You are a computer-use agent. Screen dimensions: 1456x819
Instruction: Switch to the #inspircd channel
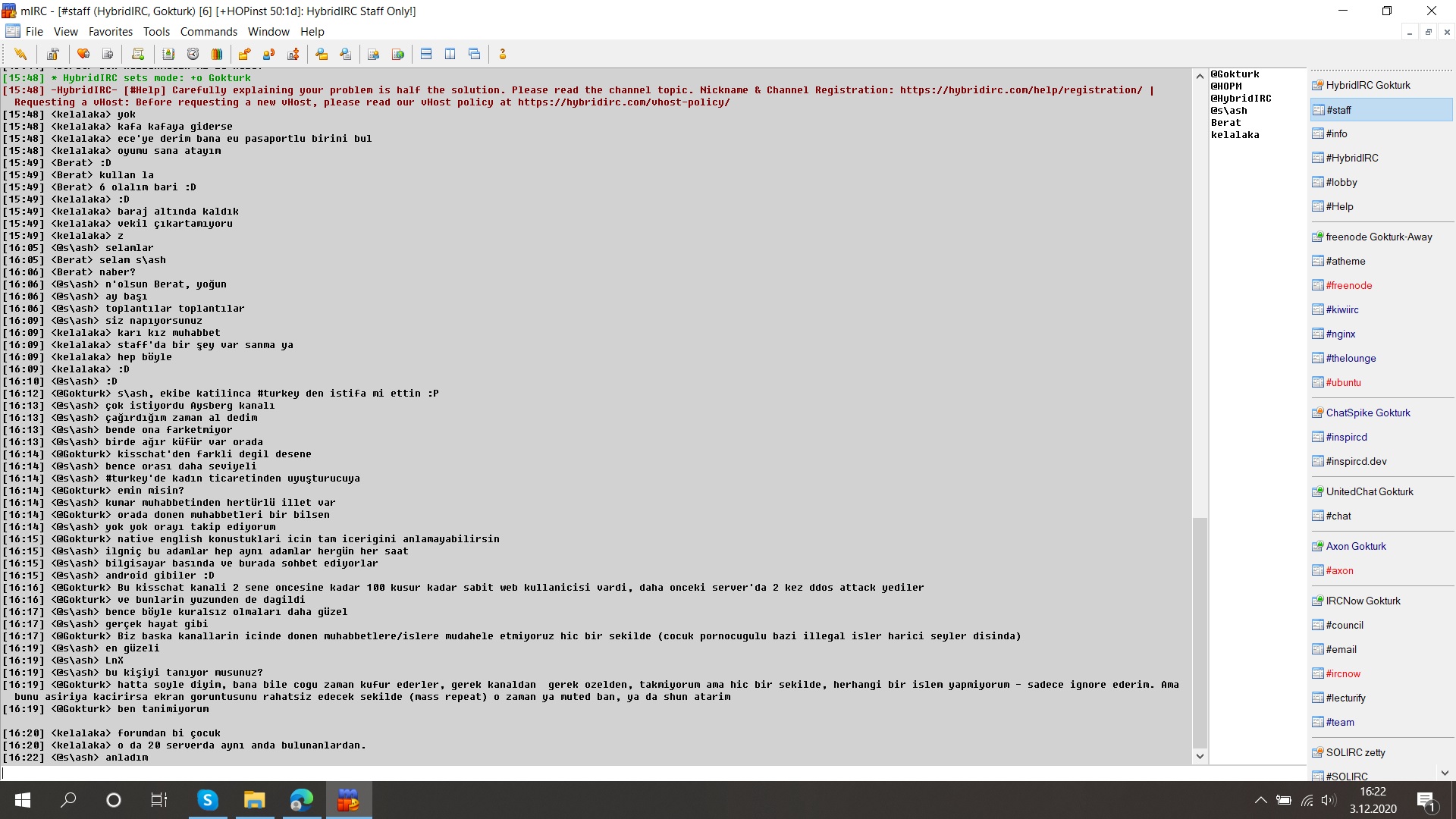(1381, 437)
